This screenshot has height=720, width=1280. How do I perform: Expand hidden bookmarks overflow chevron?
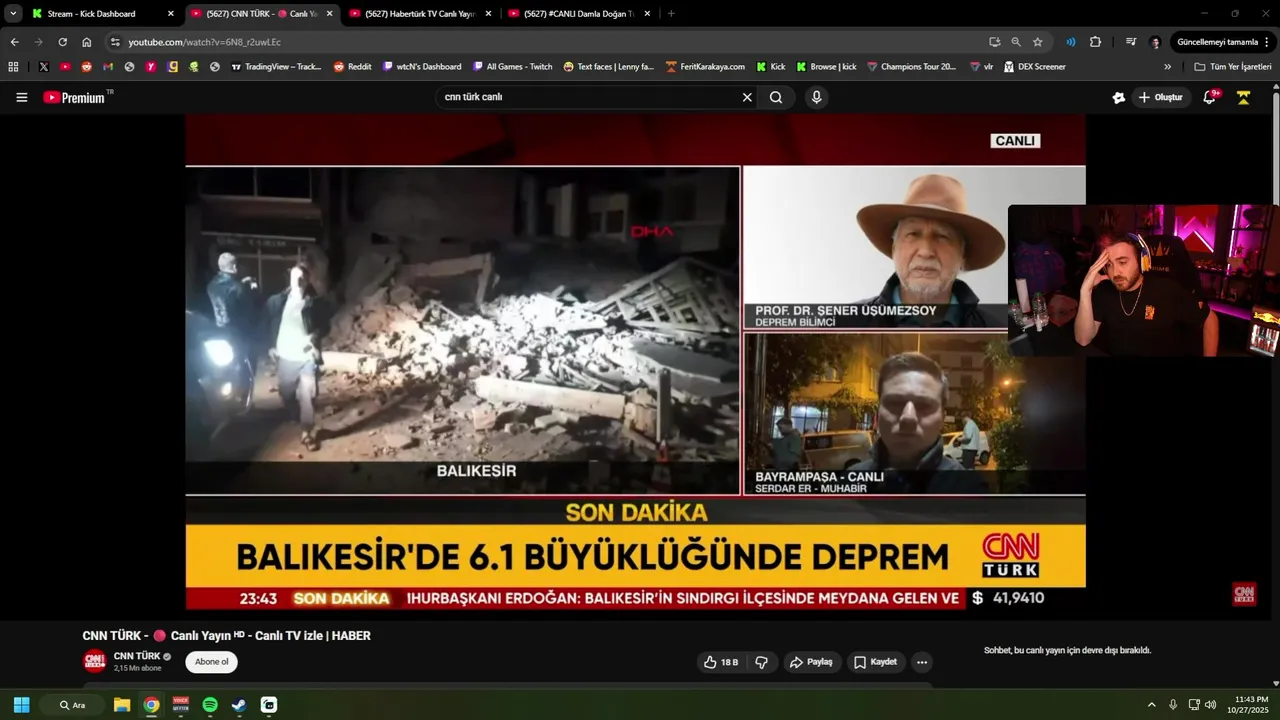(x=1167, y=67)
